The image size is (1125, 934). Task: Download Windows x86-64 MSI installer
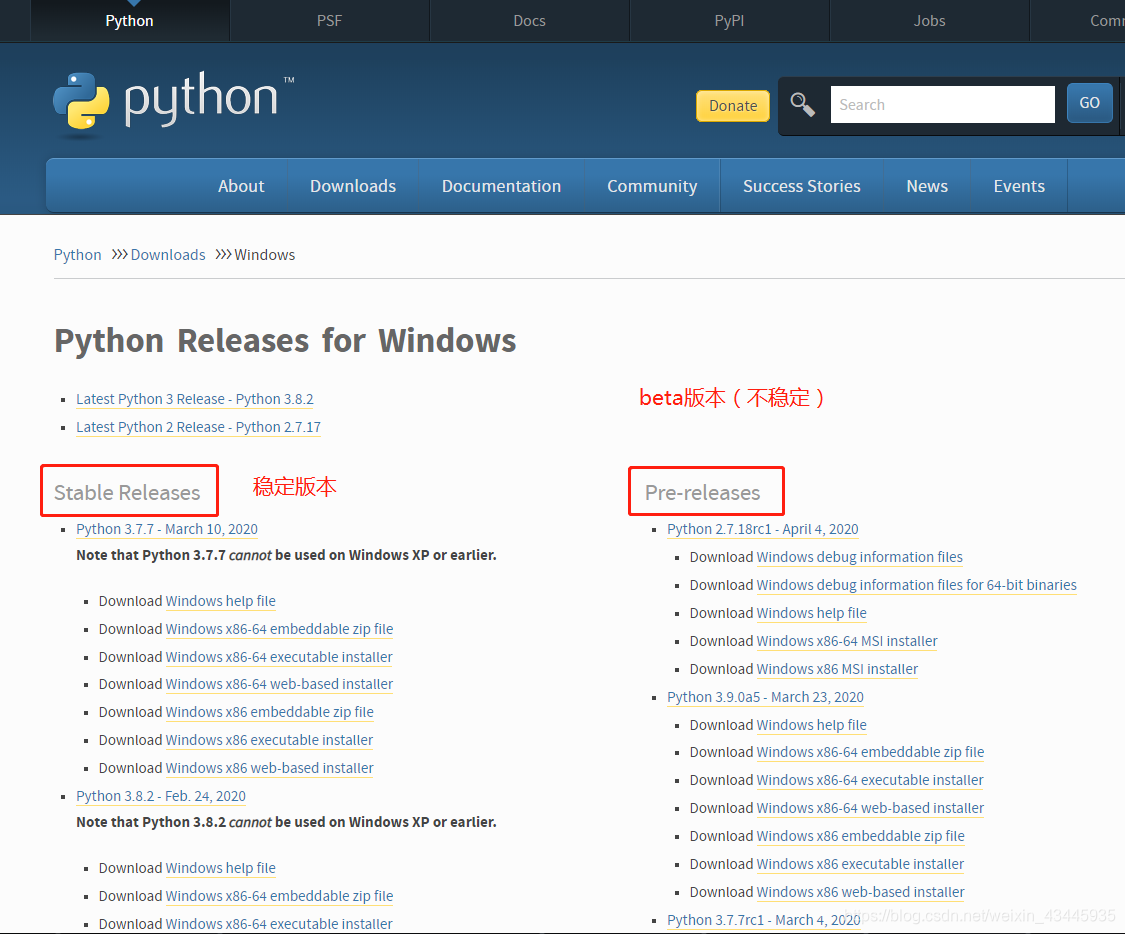[x=847, y=641]
